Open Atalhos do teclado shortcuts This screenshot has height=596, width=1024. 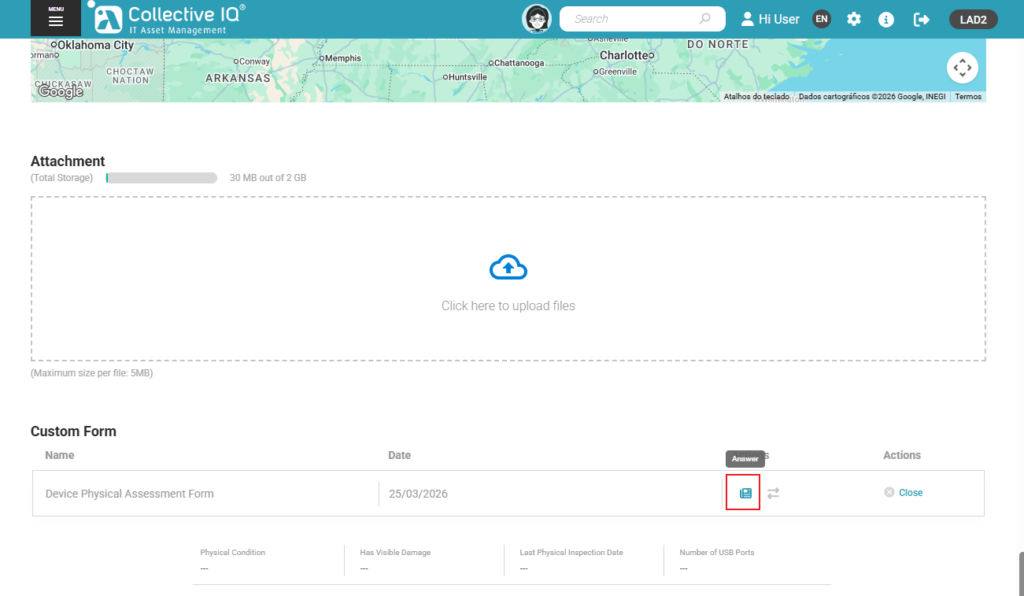tap(756, 97)
